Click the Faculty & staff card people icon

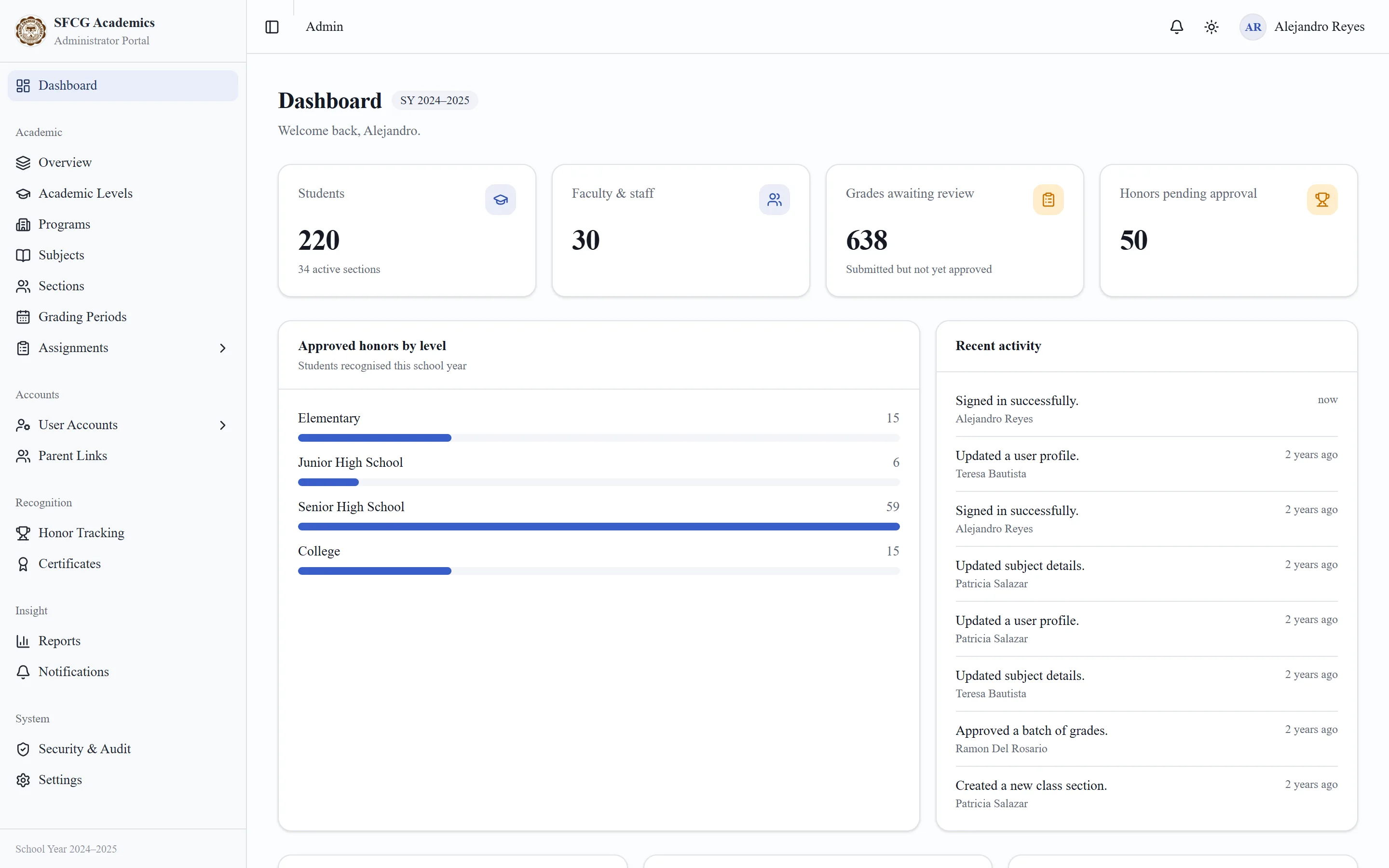pos(774,200)
